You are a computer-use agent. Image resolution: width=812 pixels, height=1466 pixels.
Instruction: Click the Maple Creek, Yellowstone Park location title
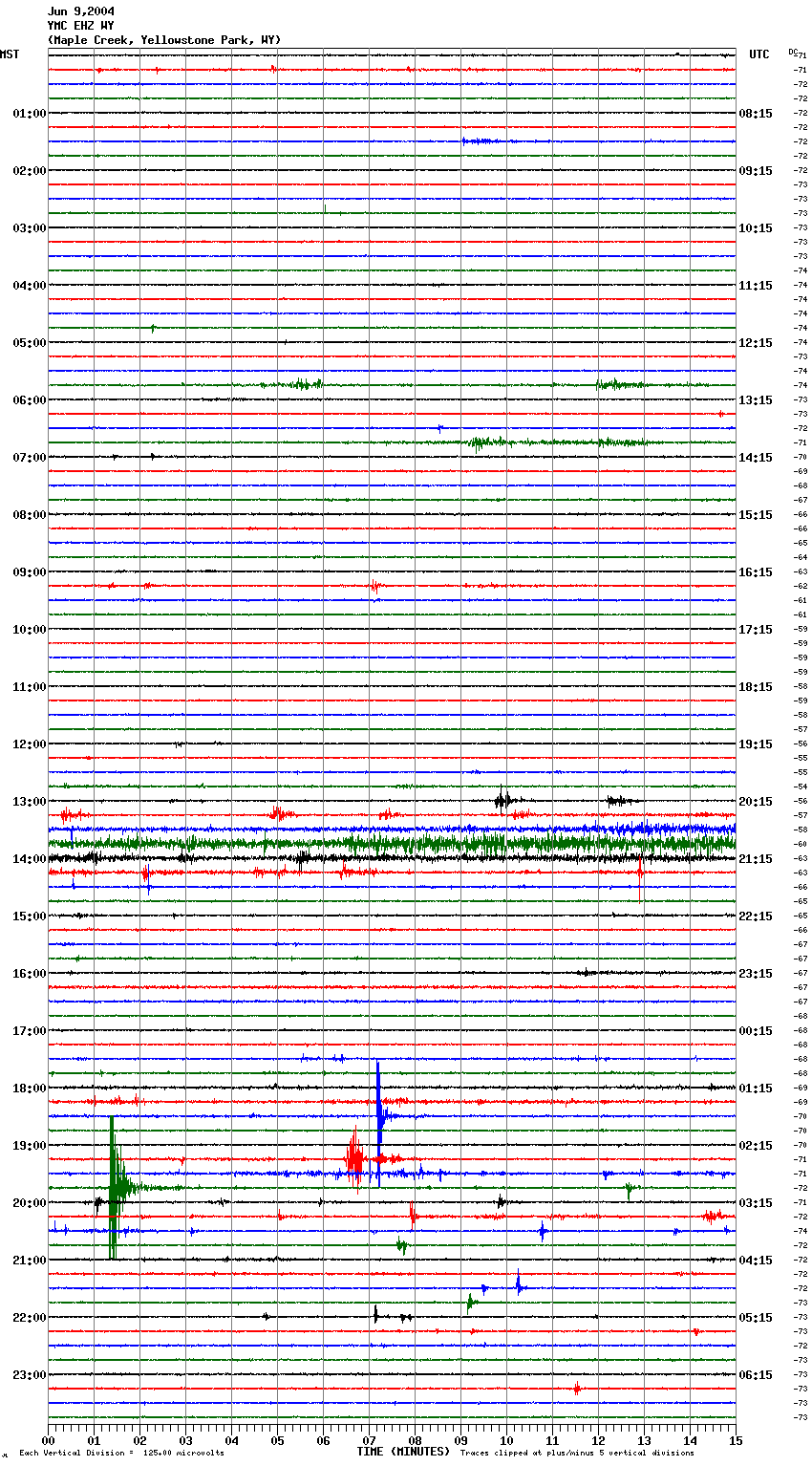point(164,40)
